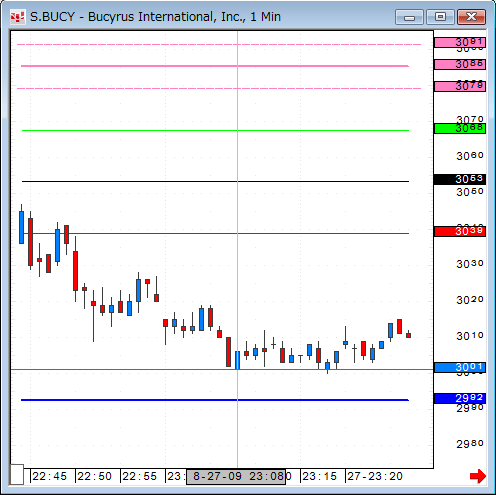Select the pink 3086 price label
The width and height of the screenshot is (496, 495).
coord(460,64)
